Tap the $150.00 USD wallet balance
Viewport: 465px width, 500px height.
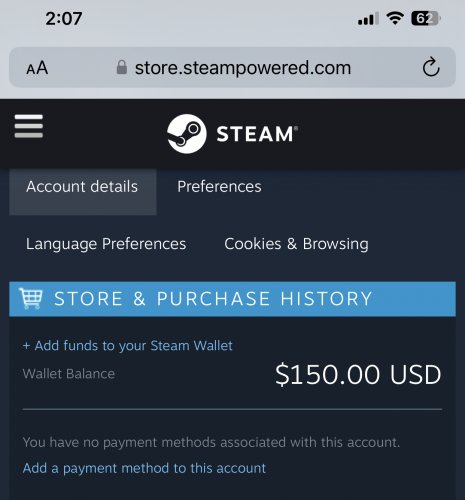click(358, 374)
